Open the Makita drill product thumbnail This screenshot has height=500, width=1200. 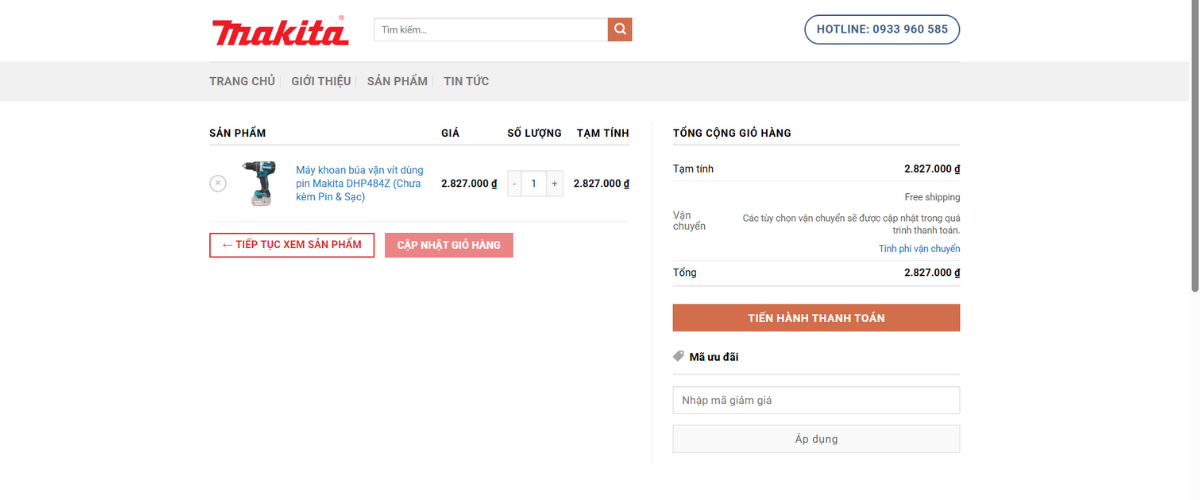(x=259, y=183)
